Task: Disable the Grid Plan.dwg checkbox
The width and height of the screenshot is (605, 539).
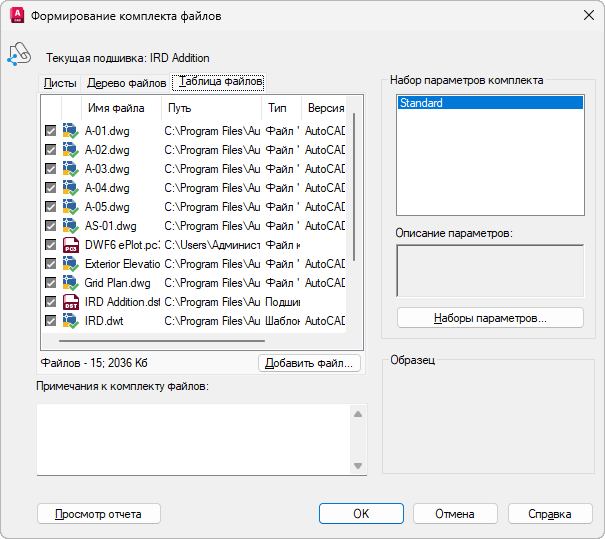Action: pyautogui.click(x=50, y=283)
